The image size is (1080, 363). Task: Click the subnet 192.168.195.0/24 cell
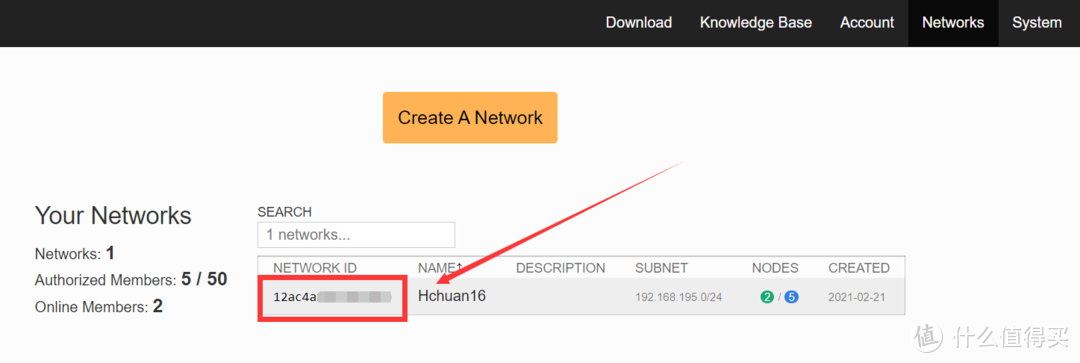[678, 298]
